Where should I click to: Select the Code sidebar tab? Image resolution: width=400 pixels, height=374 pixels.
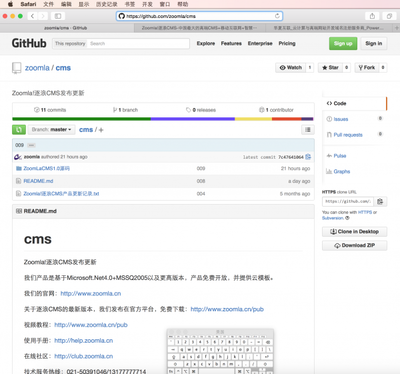354,103
